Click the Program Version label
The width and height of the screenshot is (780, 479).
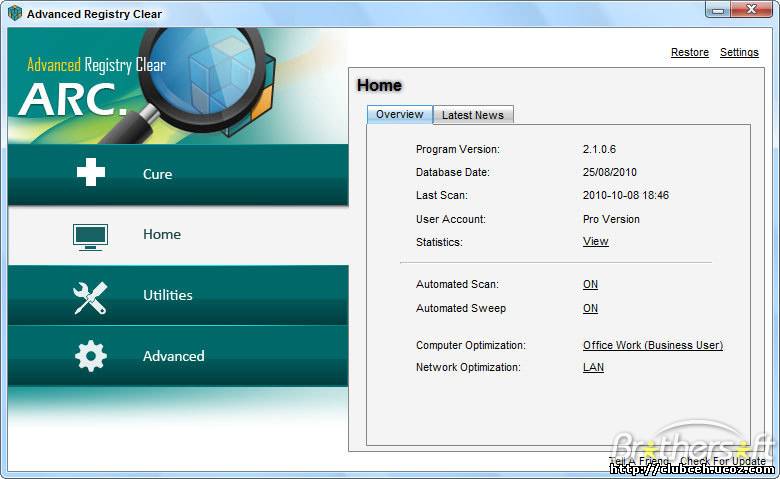pyautogui.click(x=458, y=149)
